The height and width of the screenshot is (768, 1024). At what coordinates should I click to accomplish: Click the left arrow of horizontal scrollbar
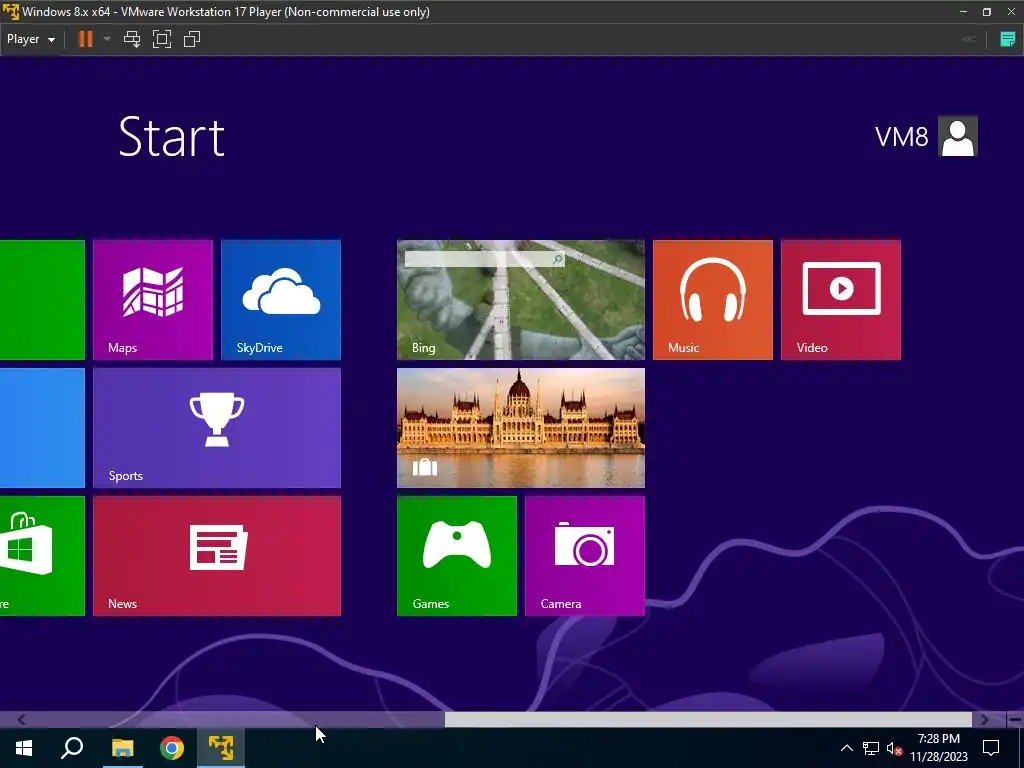tap(21, 720)
